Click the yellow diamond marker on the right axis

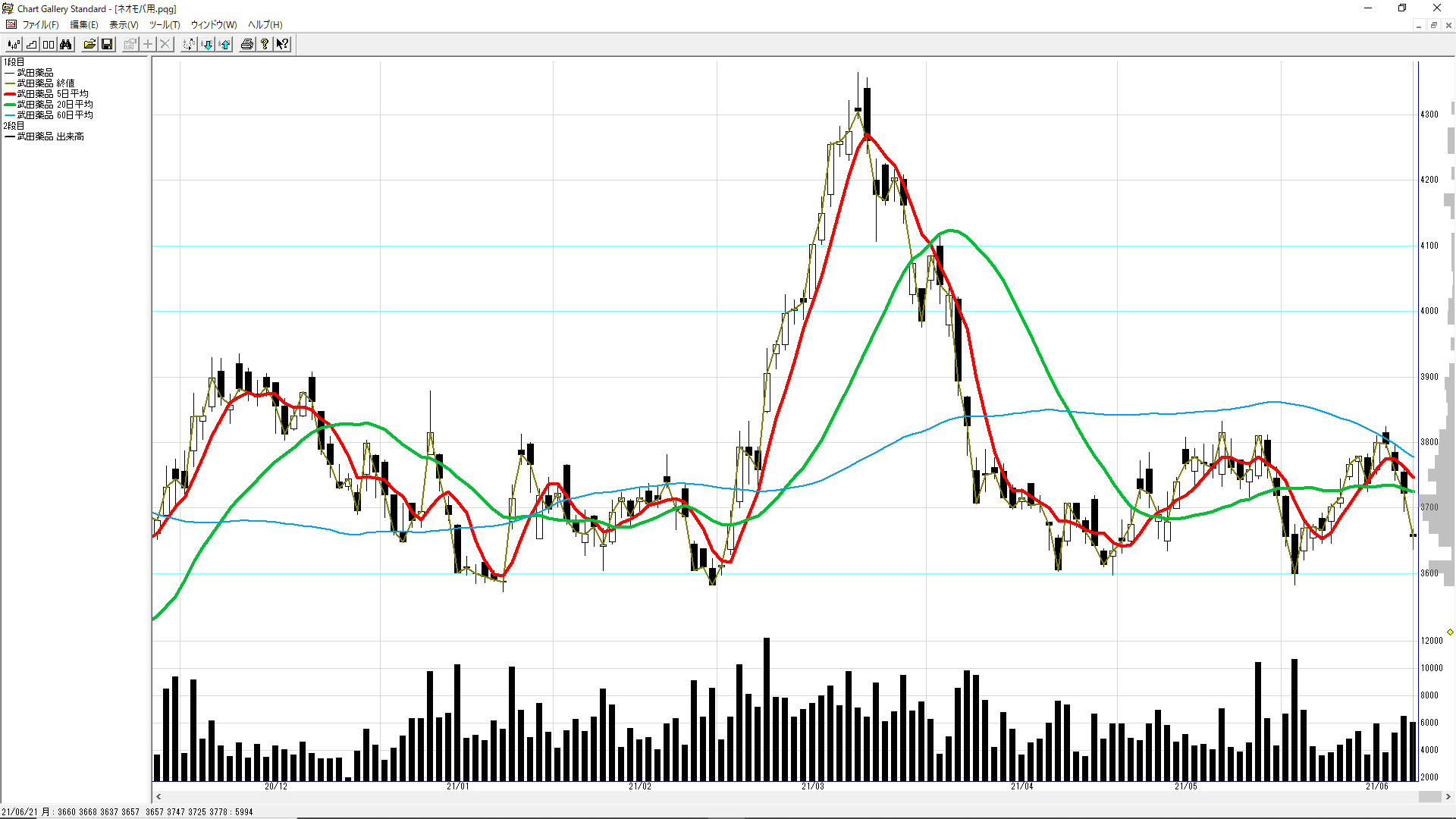click(x=1450, y=632)
